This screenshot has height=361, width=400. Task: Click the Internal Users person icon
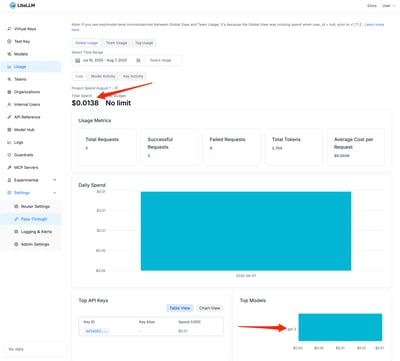tap(9, 104)
